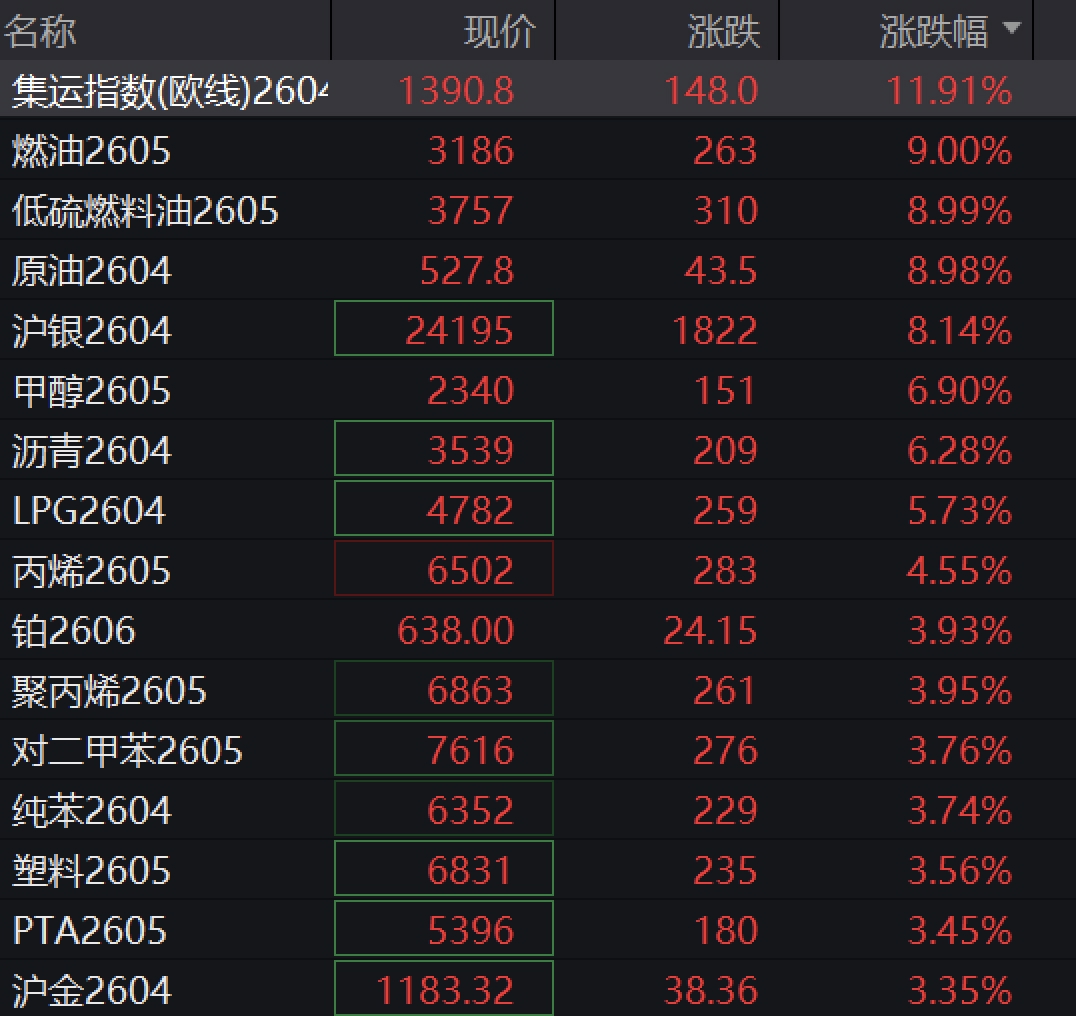Sort by 涨跌 column header
Screen dimensions: 1076x1016
[723, 32]
